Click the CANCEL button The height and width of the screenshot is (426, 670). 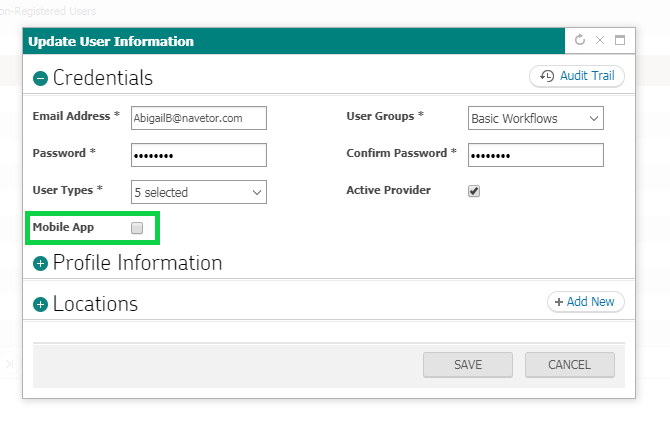(570, 365)
